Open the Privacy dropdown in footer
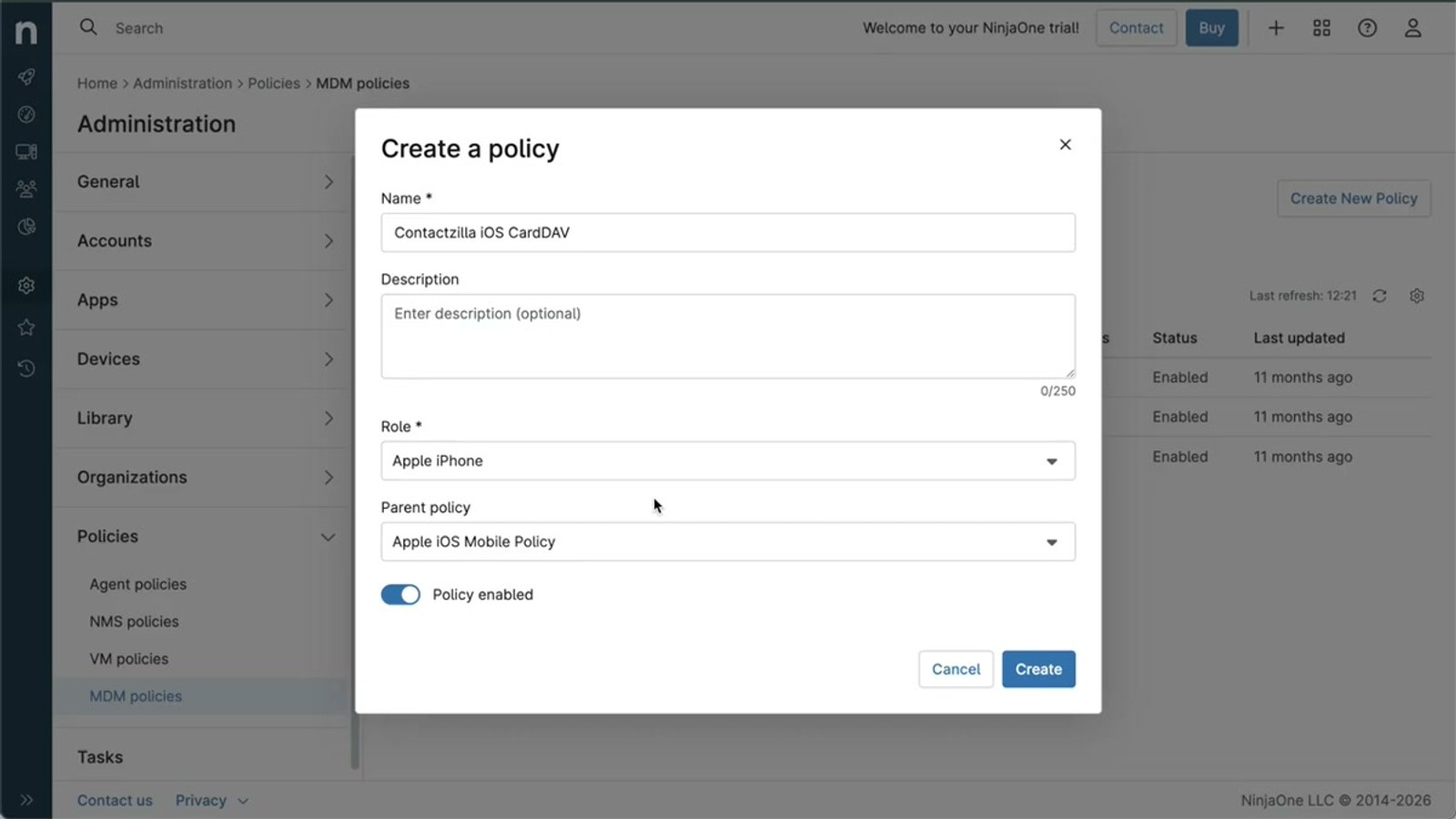Viewport: 1456px width, 819px height. pyautogui.click(x=211, y=801)
